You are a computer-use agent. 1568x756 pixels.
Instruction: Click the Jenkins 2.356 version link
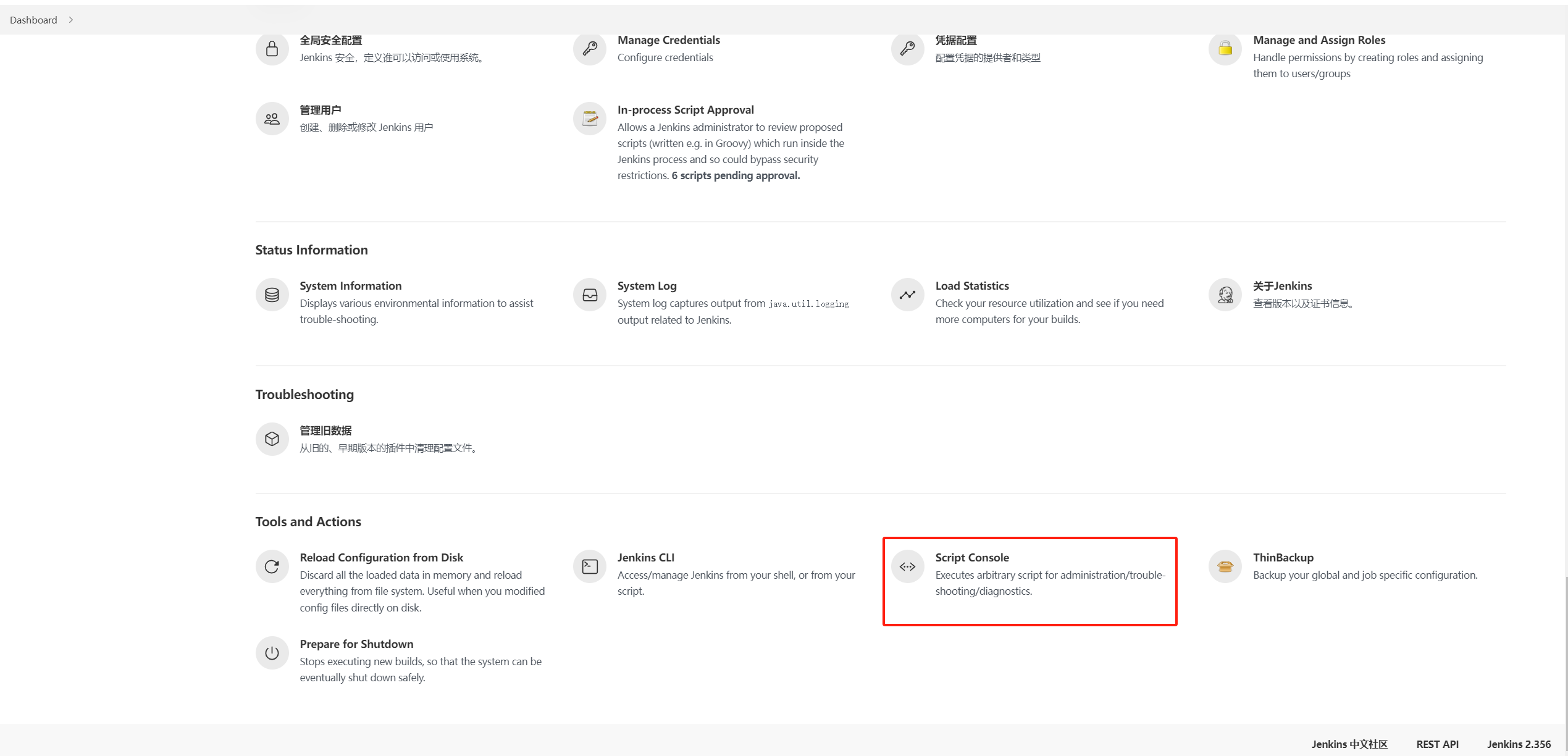click(x=1519, y=744)
